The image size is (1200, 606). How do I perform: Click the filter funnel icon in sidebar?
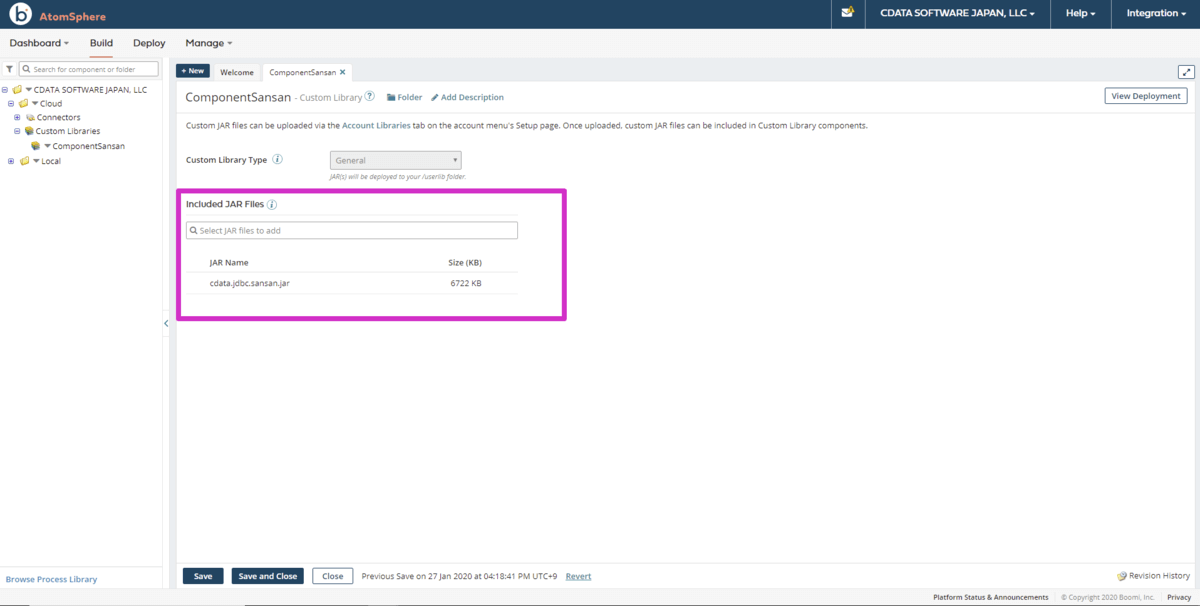click(9, 69)
